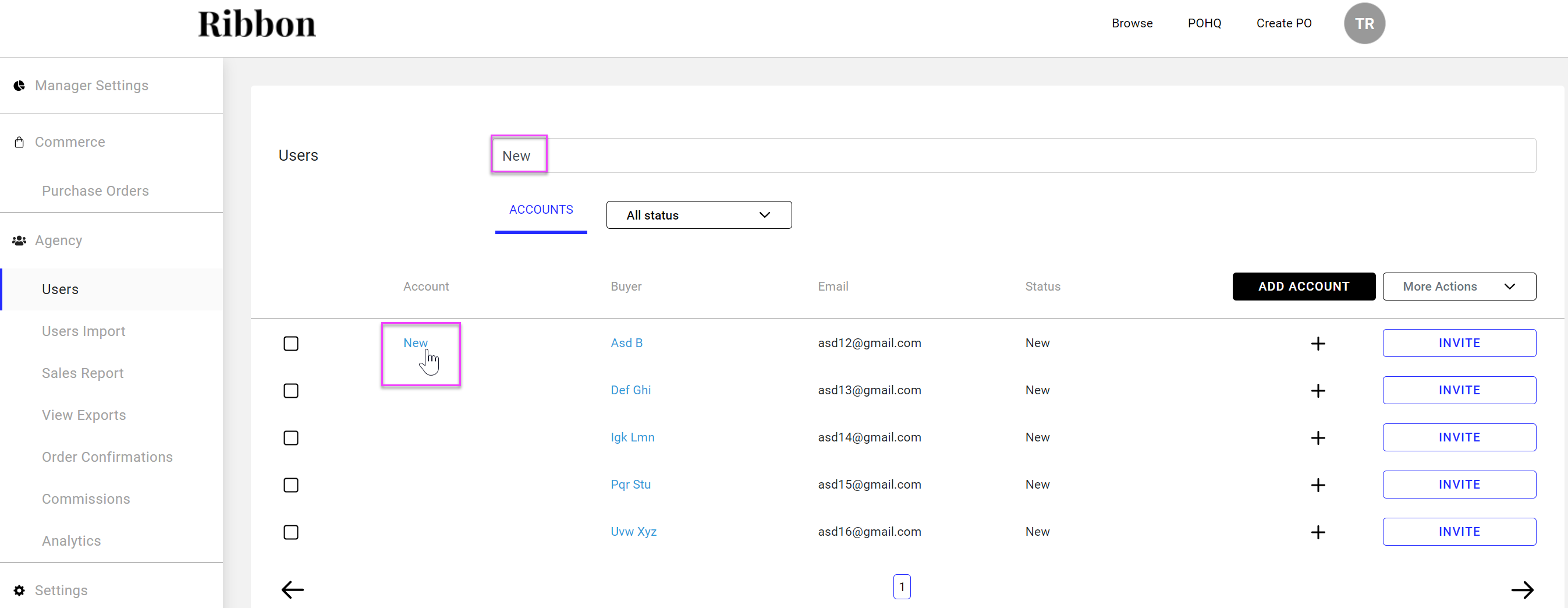Switch to the ACCOUNTS tab
Screen dimensions: 1568x608
(x=541, y=210)
